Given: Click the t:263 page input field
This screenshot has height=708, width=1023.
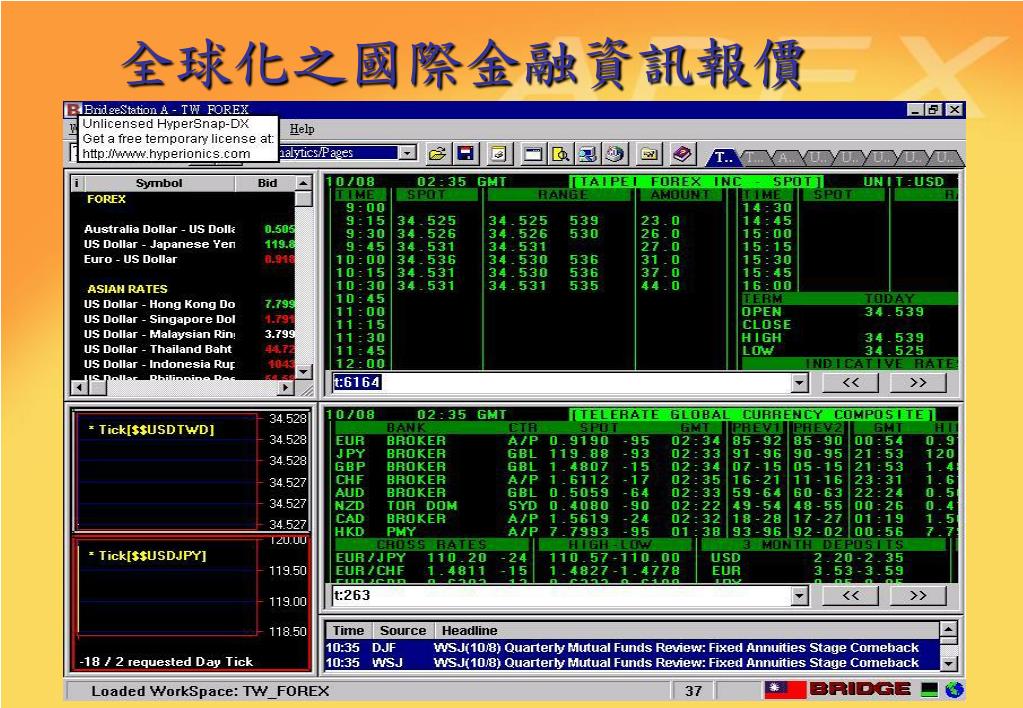Looking at the screenshot, I should pyautogui.click(x=561, y=596).
